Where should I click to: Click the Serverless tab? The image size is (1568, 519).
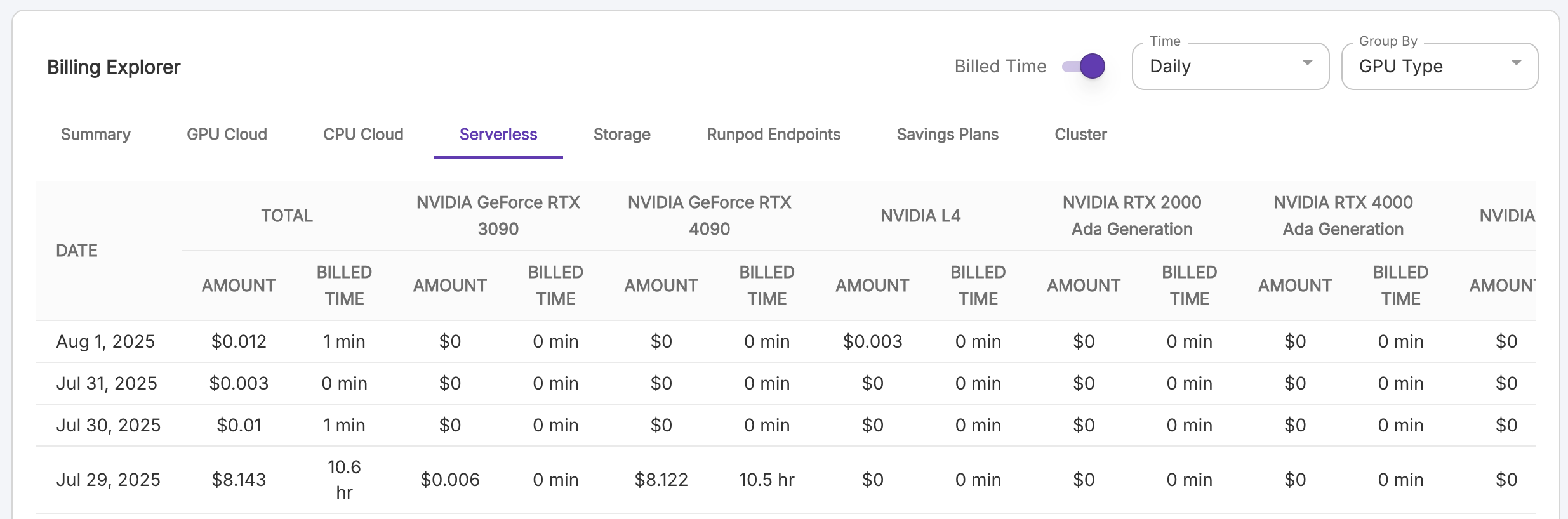[498, 135]
